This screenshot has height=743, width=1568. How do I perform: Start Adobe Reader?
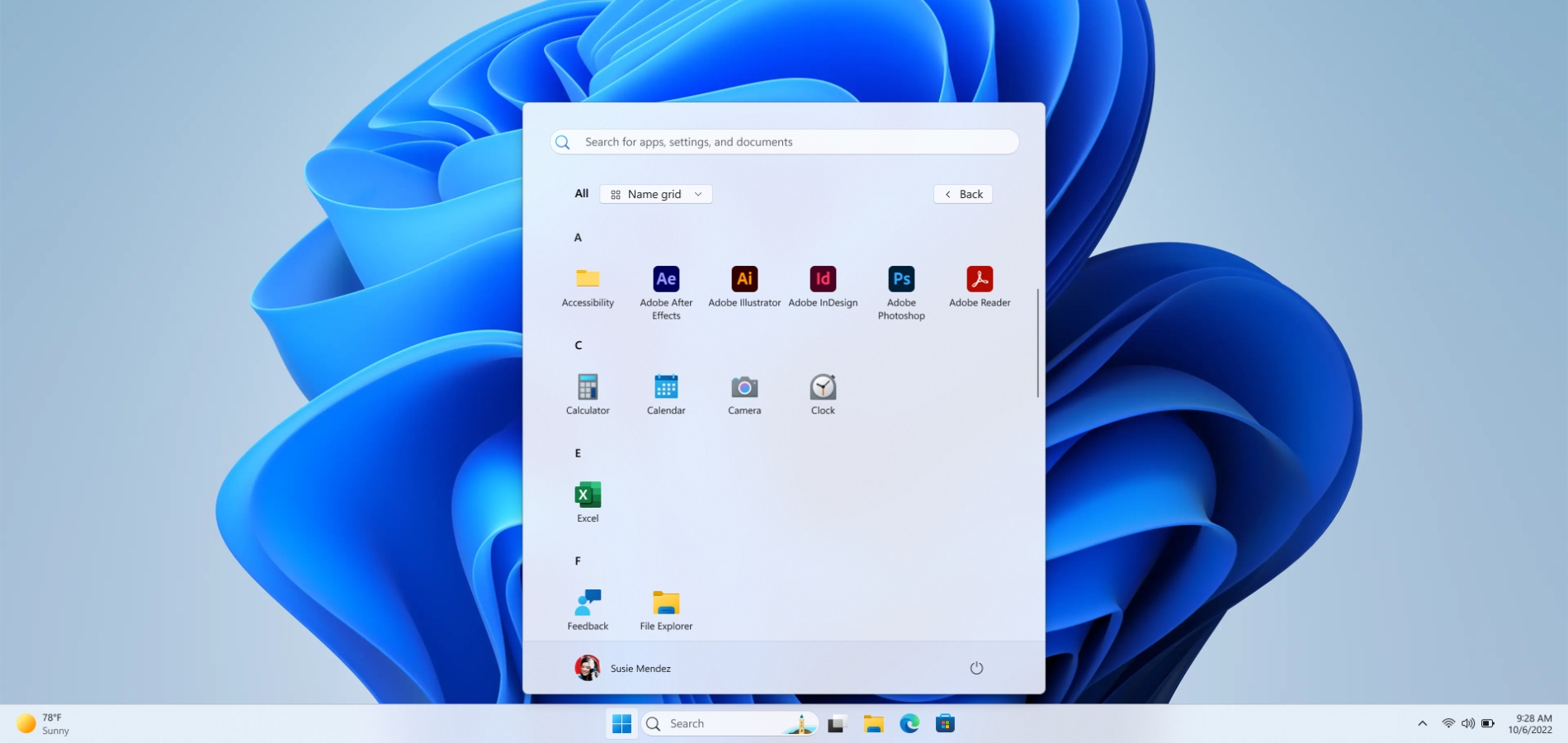980,287
